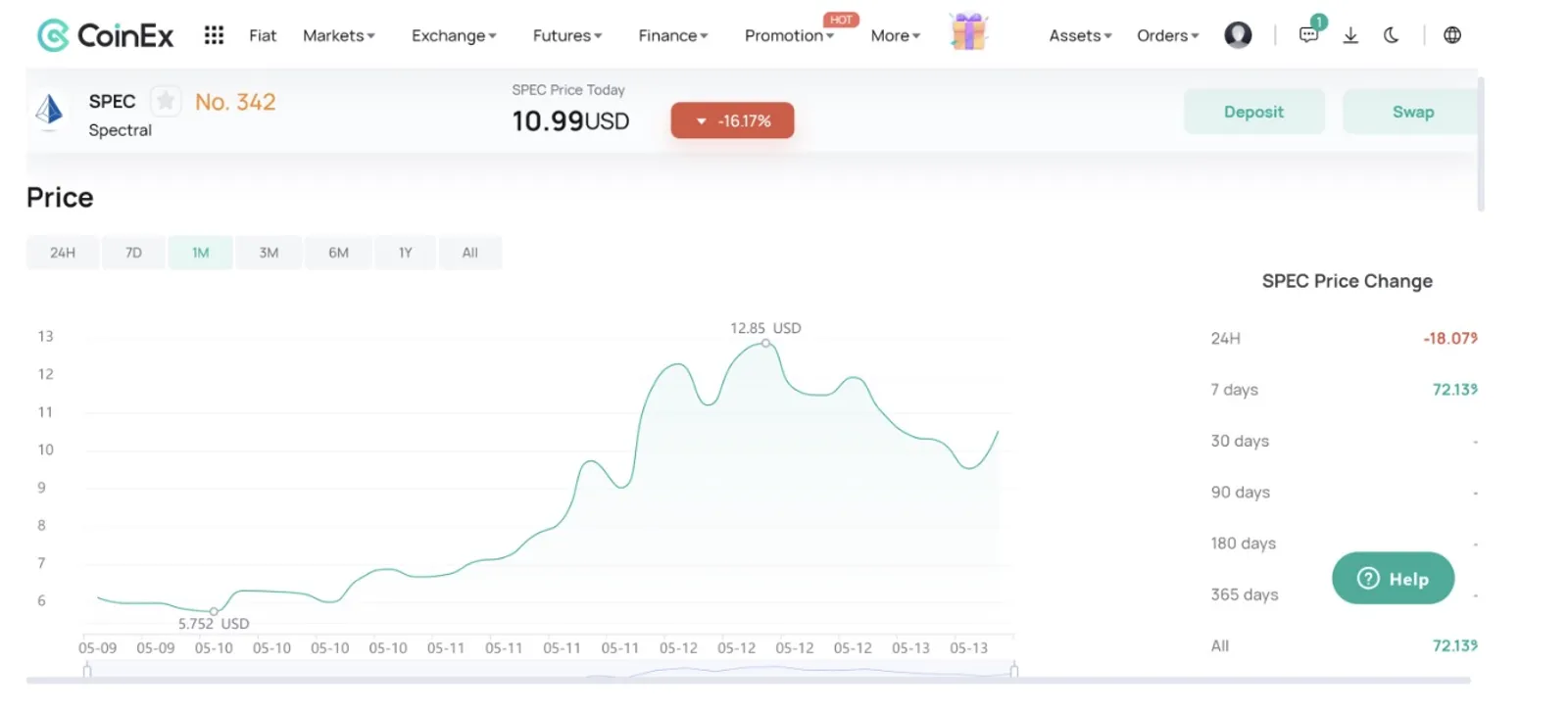Image resolution: width=1568 pixels, height=710 pixels.
Task: Click the SPEC Price Change heading
Action: [1347, 281]
